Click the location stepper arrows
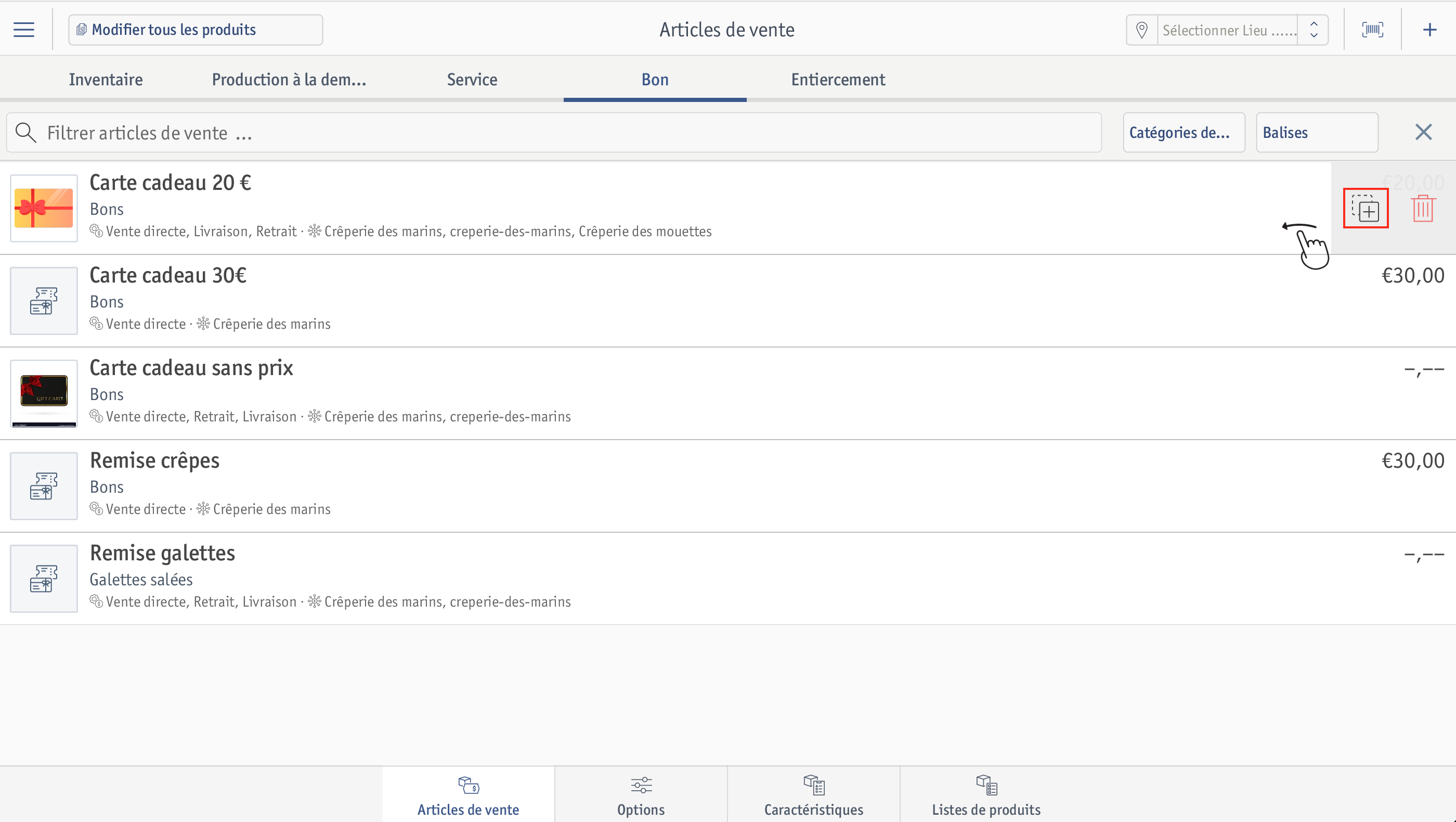 tap(1314, 30)
